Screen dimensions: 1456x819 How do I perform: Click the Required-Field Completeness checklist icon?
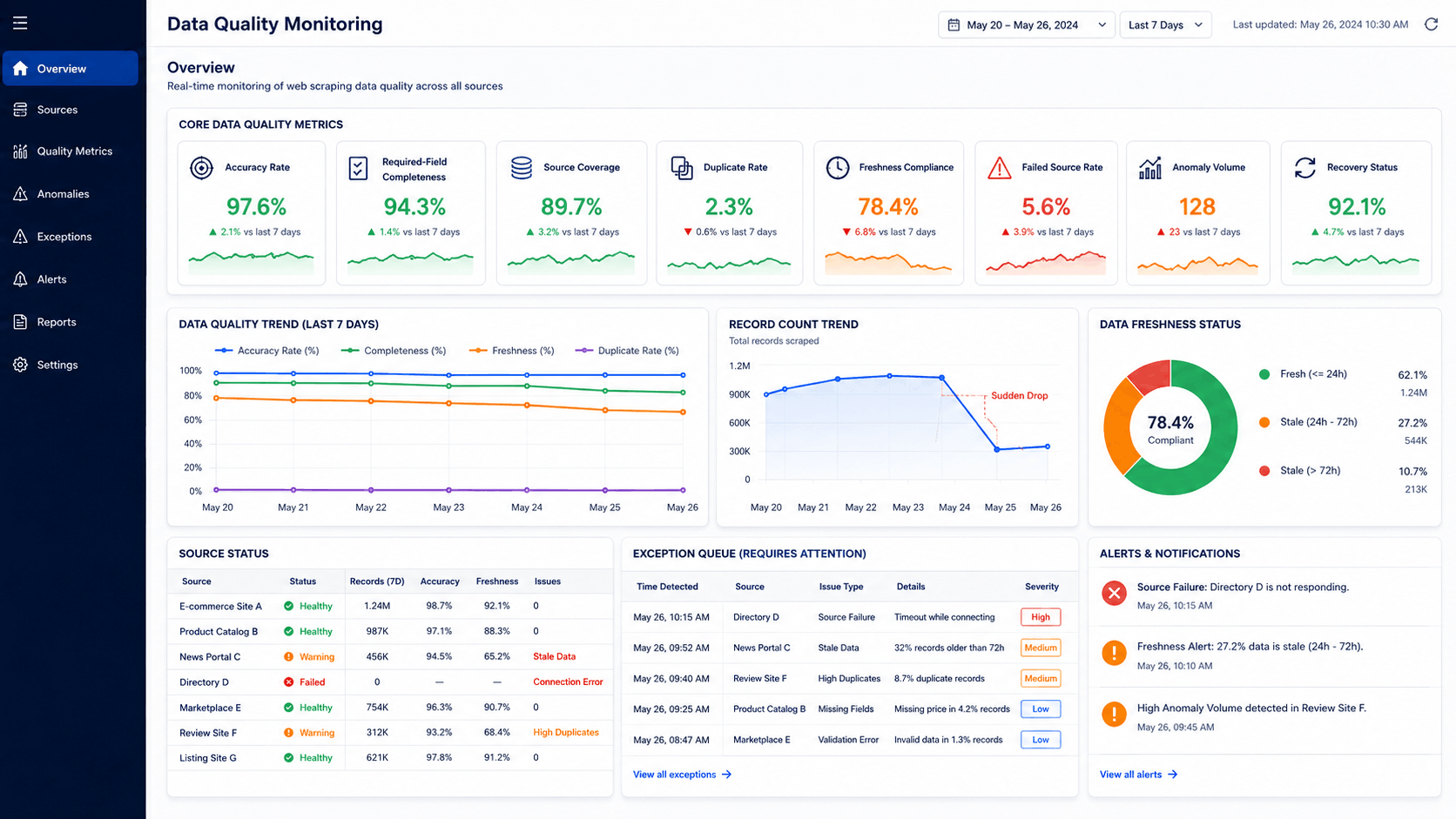pyautogui.click(x=358, y=168)
